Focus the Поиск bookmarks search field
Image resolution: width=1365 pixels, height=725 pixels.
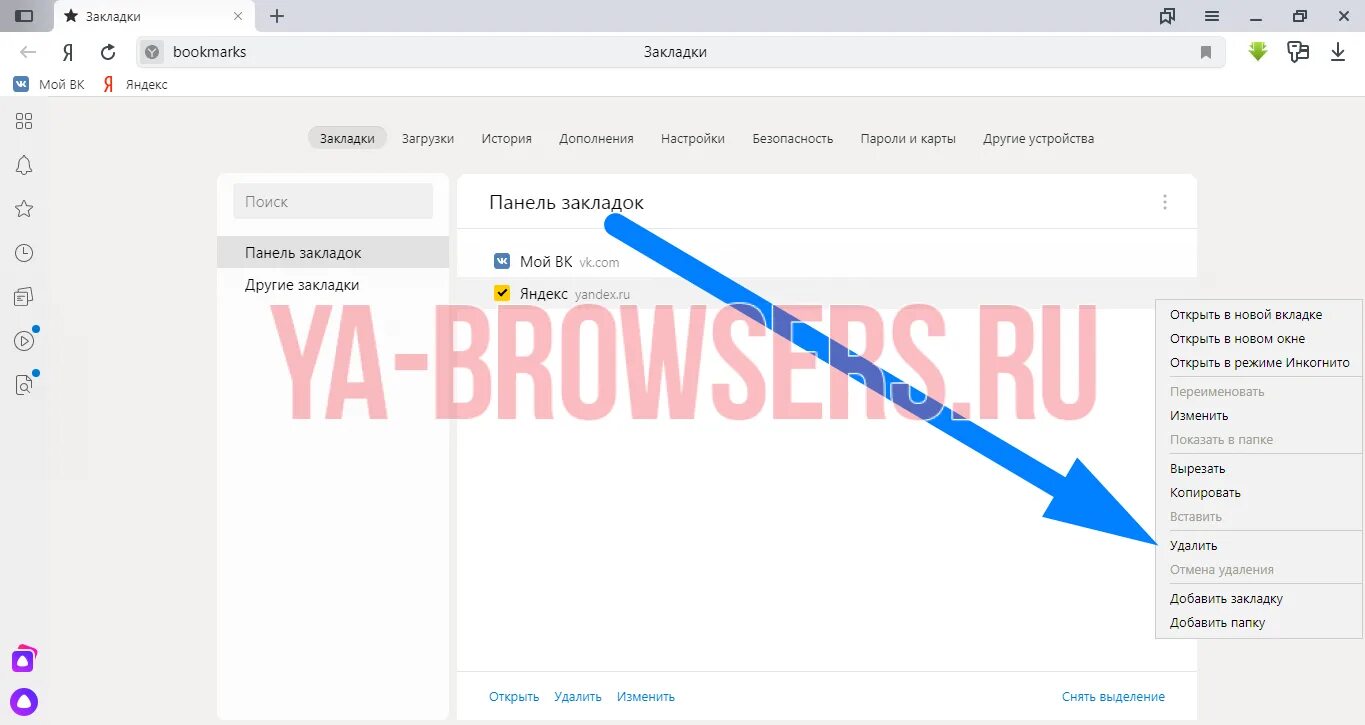coord(333,201)
